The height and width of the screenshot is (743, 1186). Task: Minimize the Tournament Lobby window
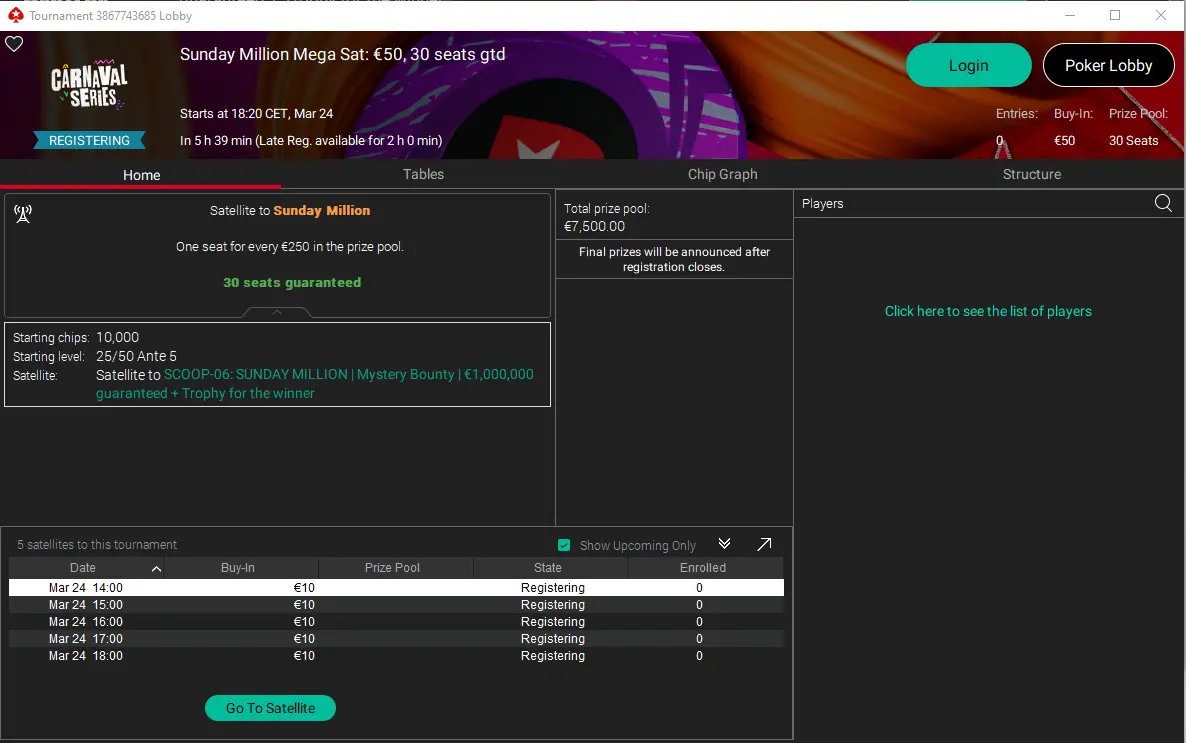click(x=1070, y=15)
